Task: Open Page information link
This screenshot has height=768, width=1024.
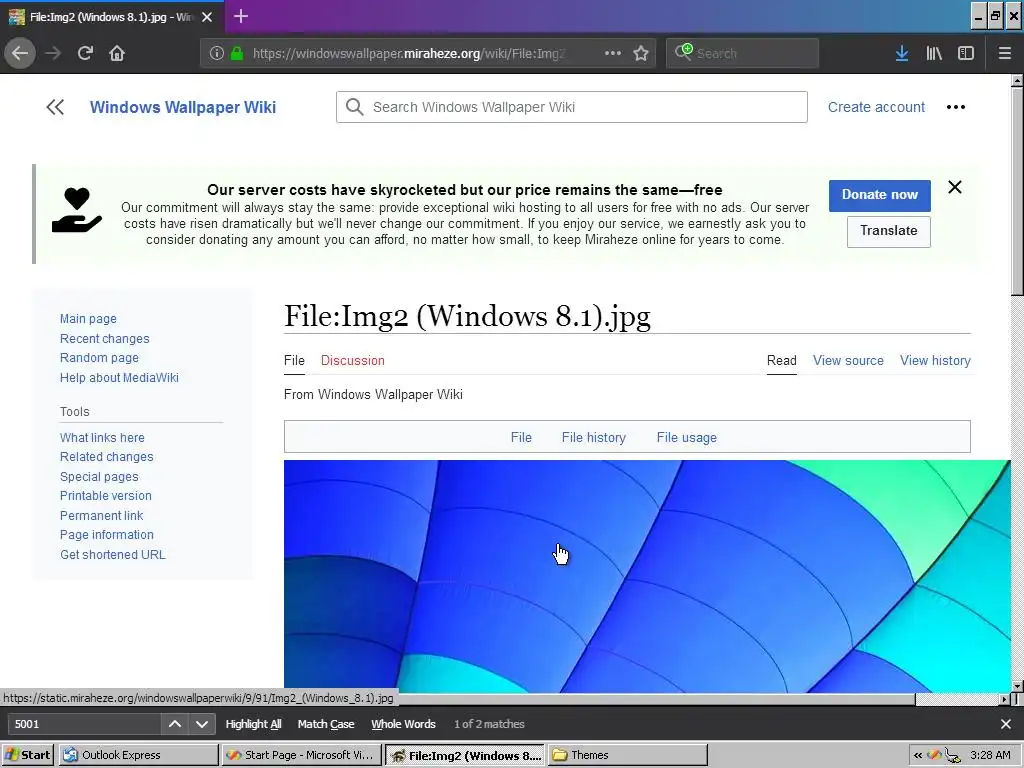Action: tap(106, 535)
